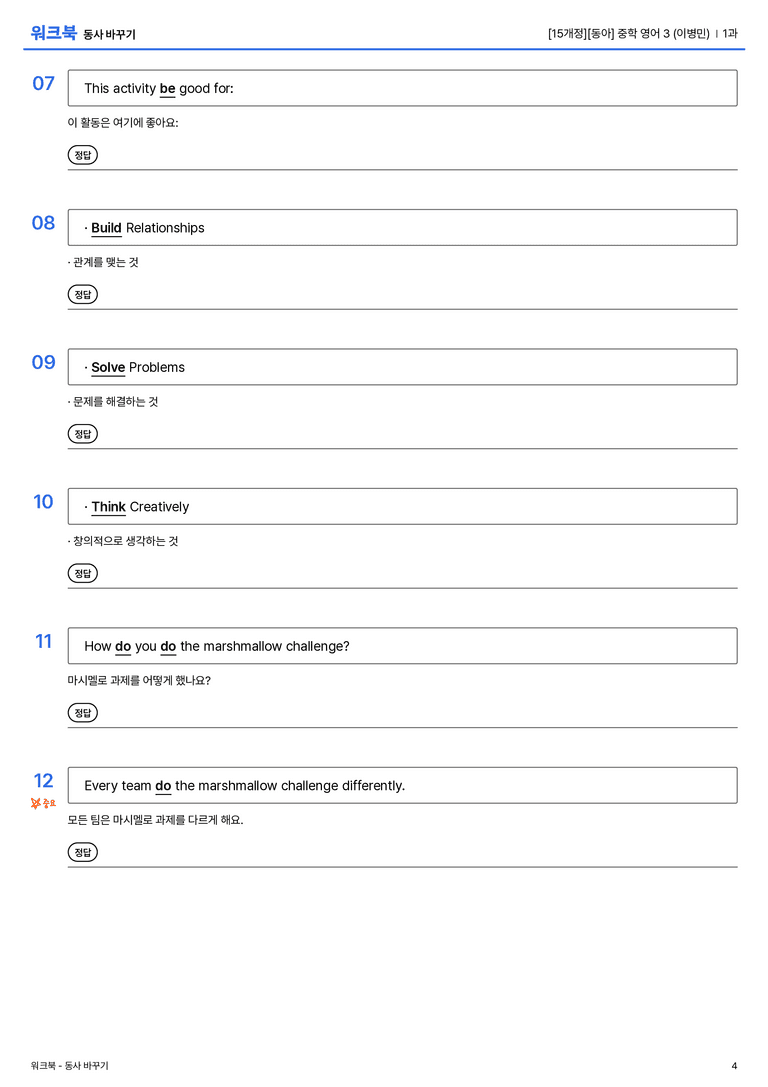Click the 정답 badge under question 09

tap(82, 433)
